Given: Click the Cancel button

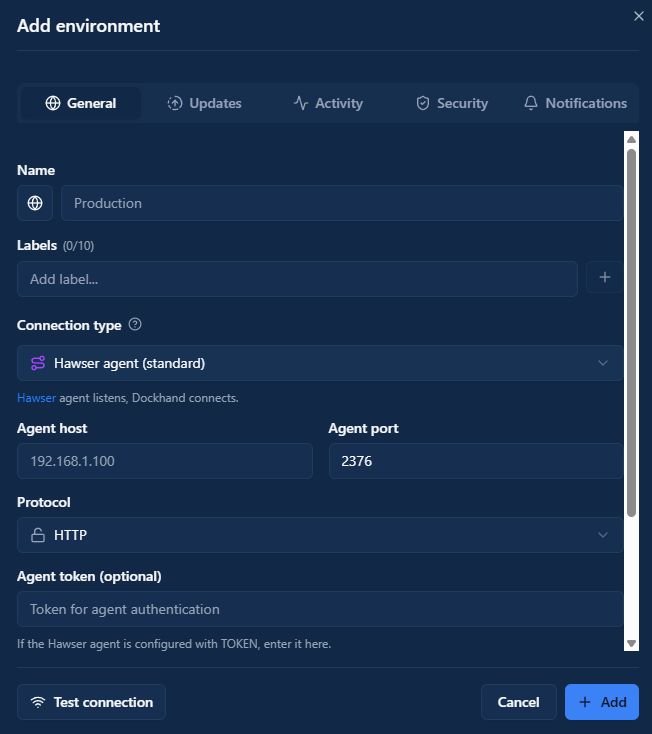Looking at the screenshot, I should (x=518, y=702).
